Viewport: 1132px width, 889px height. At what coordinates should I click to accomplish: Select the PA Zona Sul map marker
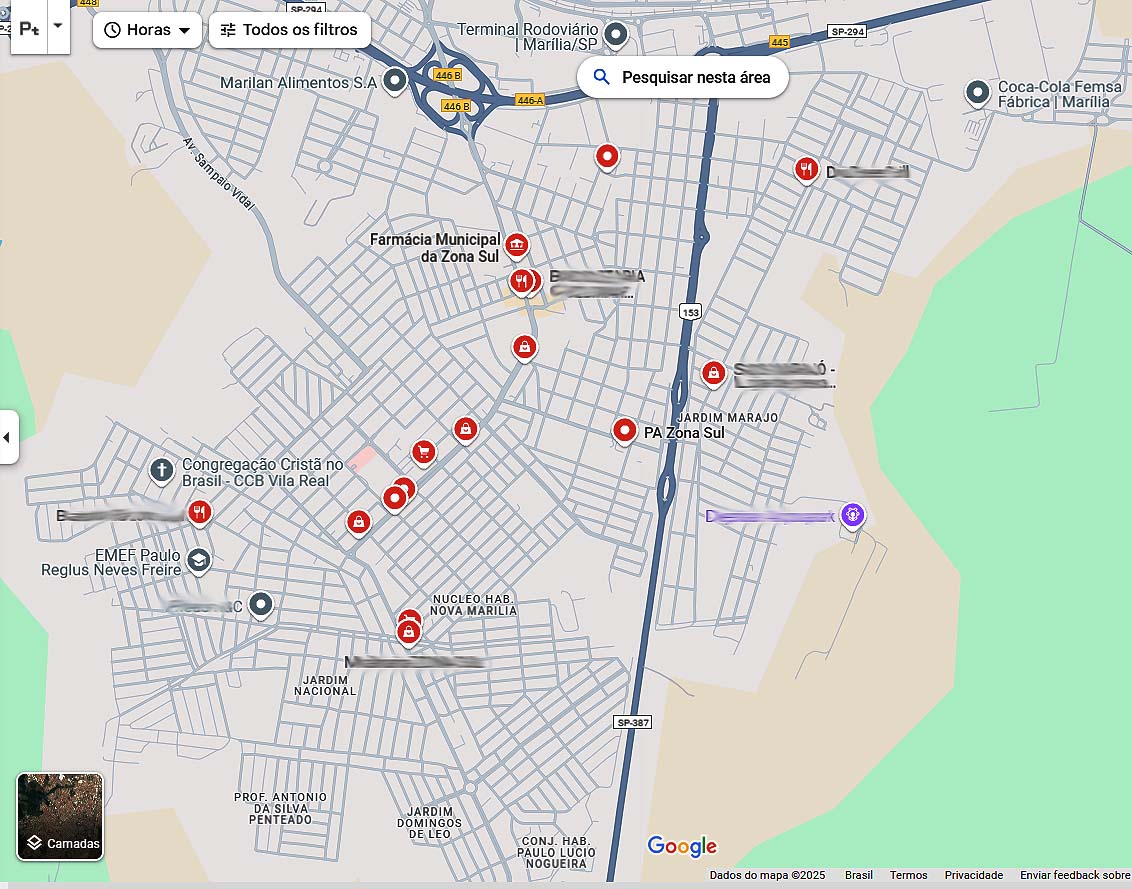coord(625,431)
